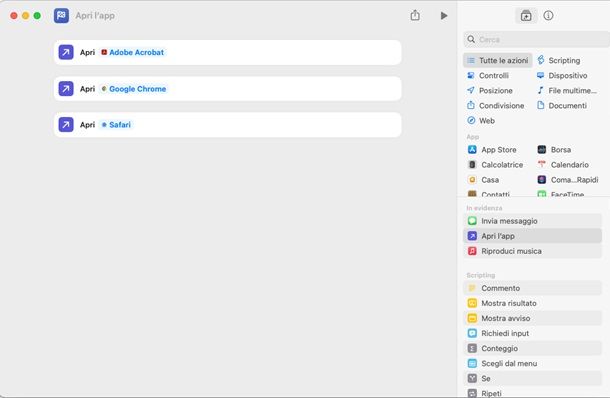Add the Invia messaggio action
This screenshot has height=398, width=610.
tap(533, 221)
